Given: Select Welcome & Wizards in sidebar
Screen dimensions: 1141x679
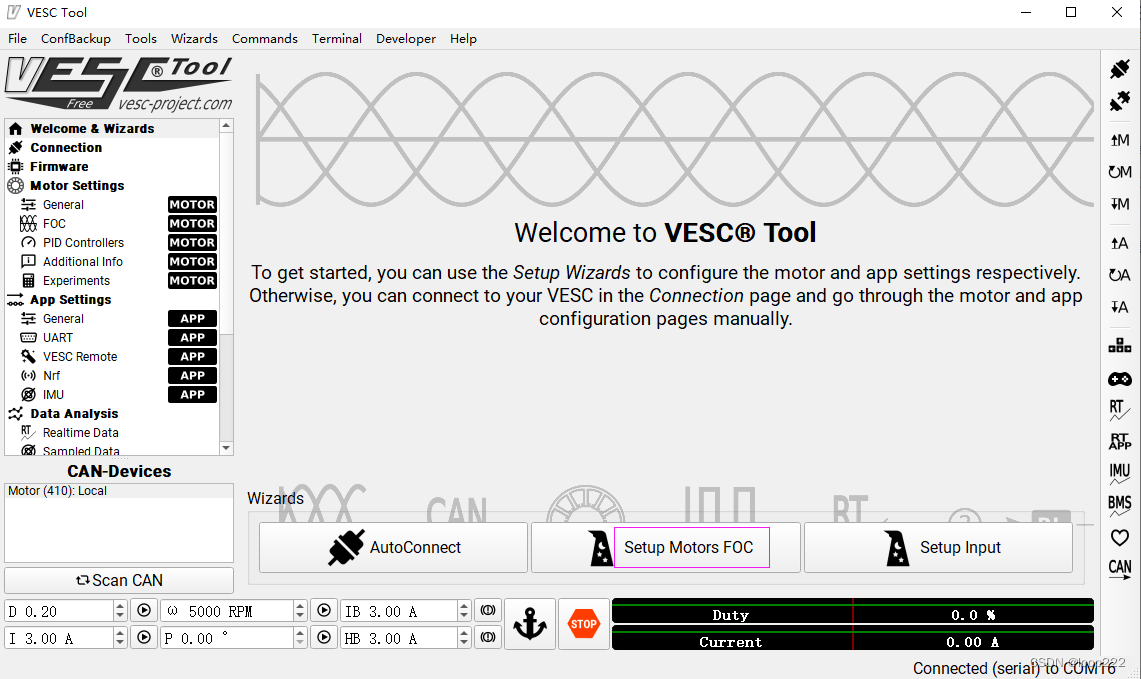Looking at the screenshot, I should (112, 128).
